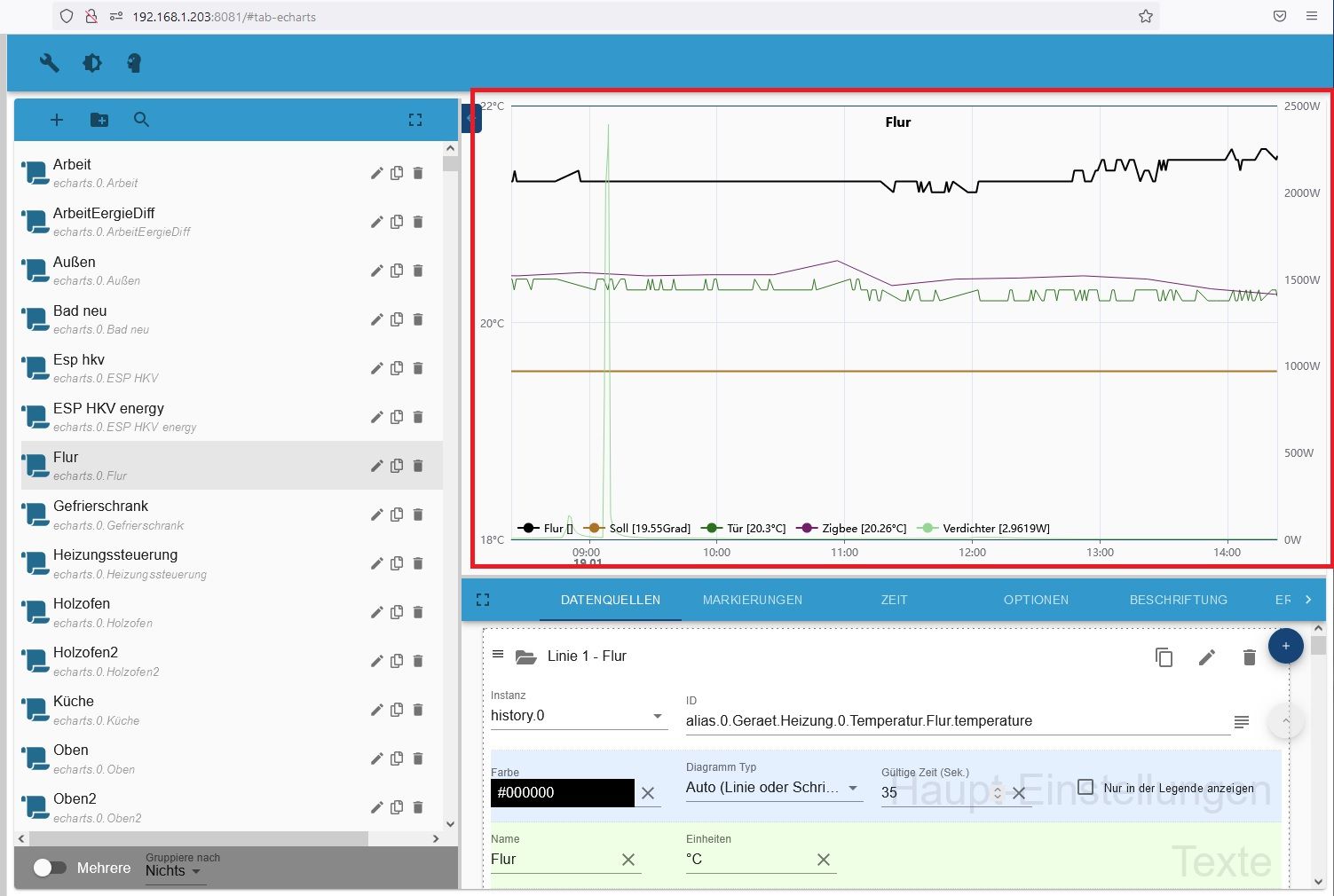Open the Gruppiere nach dropdown
This screenshot has height=896, width=1334.
[x=174, y=871]
